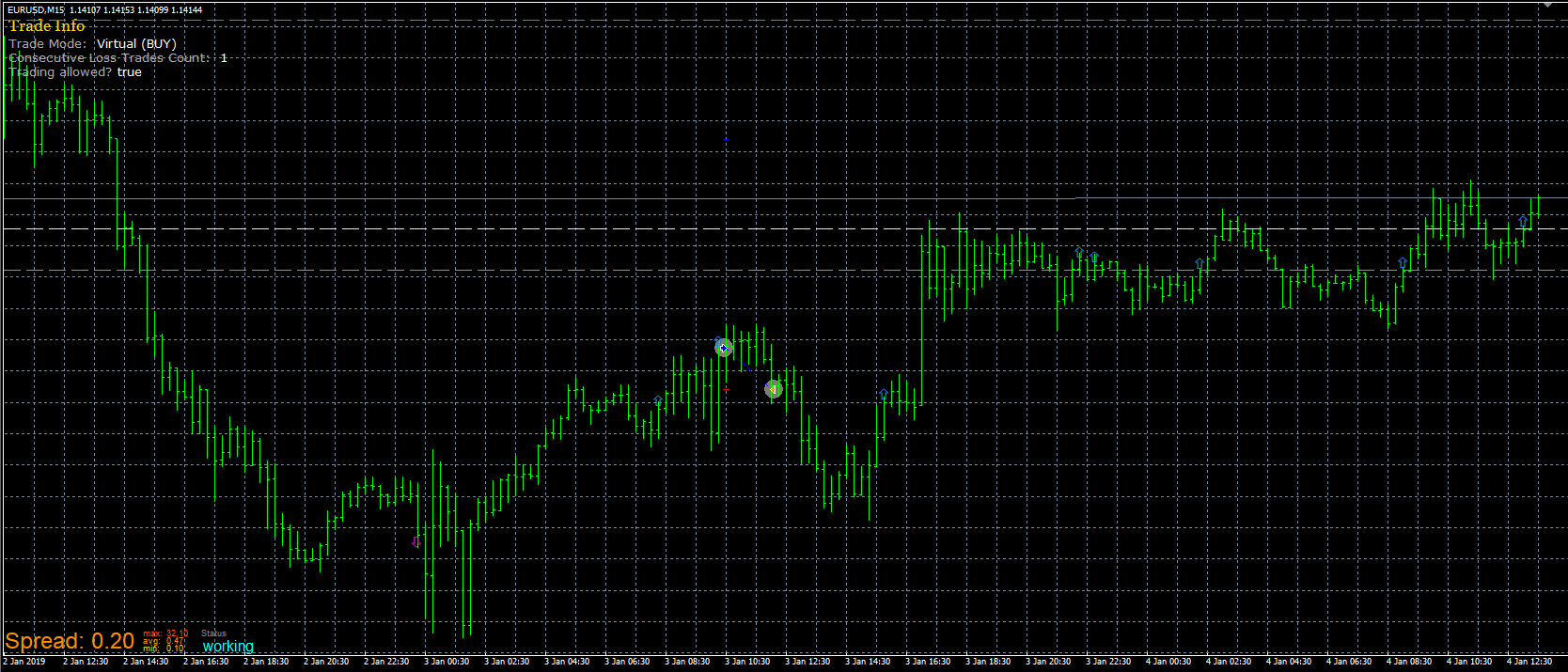
Task: Select the orange dashed horizontal line
Action: (x=784, y=271)
